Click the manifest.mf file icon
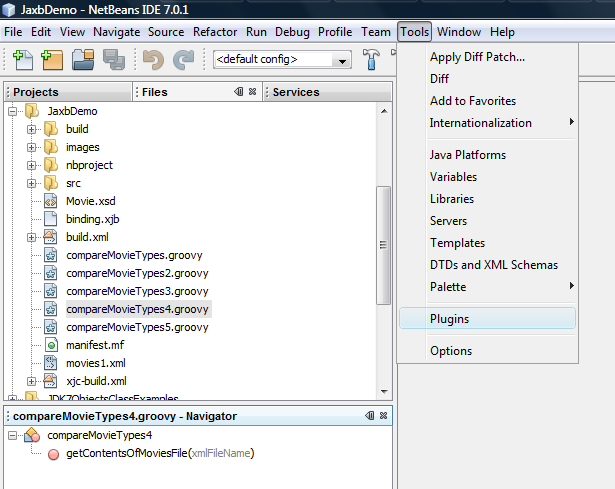 pos(51,345)
